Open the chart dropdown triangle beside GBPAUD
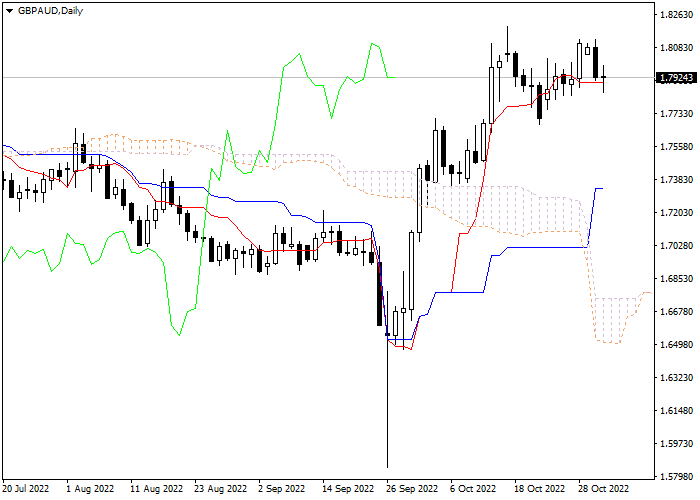 [9, 11]
